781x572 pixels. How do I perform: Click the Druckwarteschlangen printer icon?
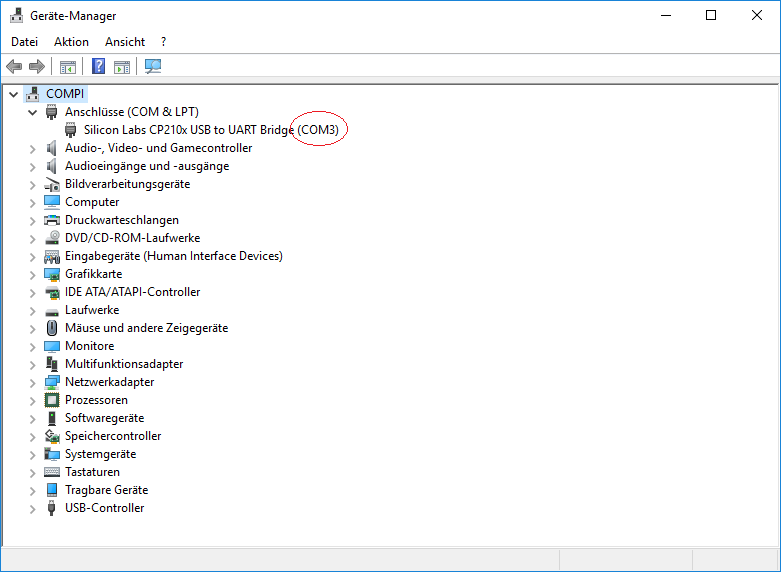(x=52, y=220)
